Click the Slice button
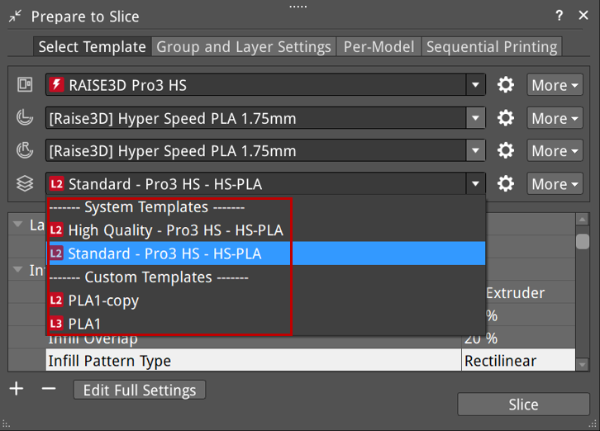 click(522, 404)
